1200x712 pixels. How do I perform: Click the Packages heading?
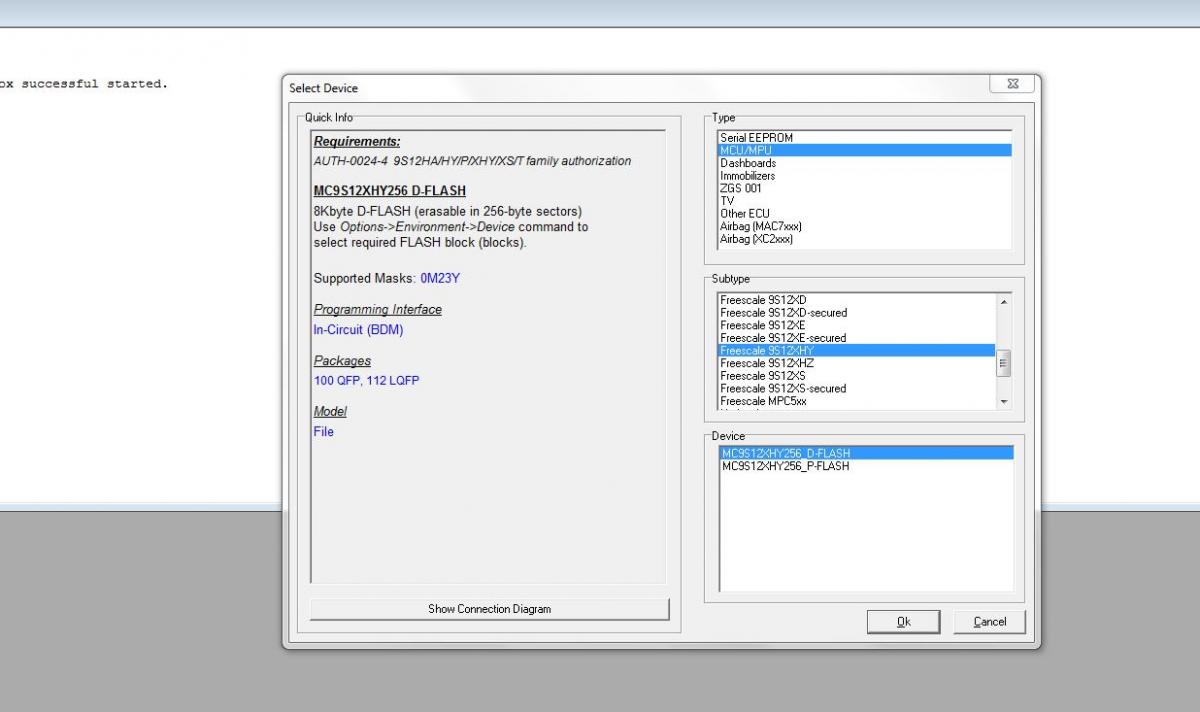342,361
